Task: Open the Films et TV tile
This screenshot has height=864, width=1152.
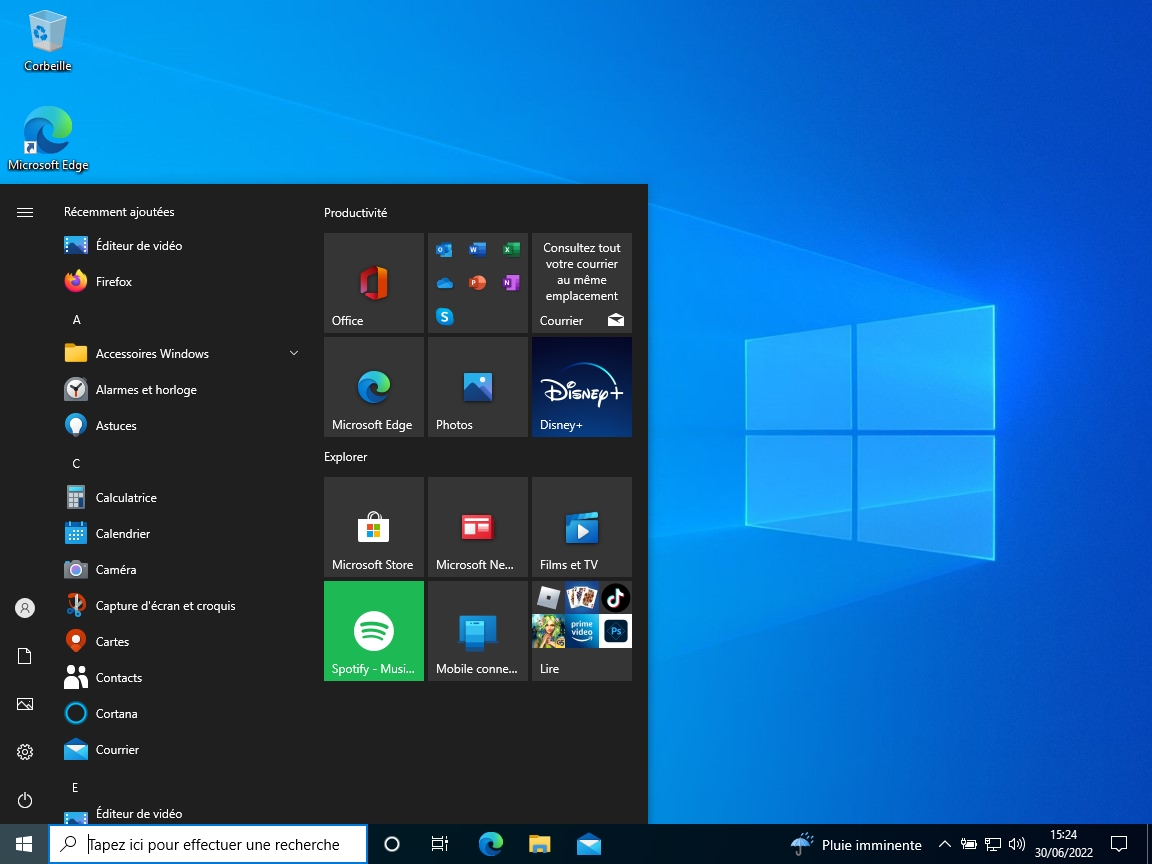Action: [582, 527]
